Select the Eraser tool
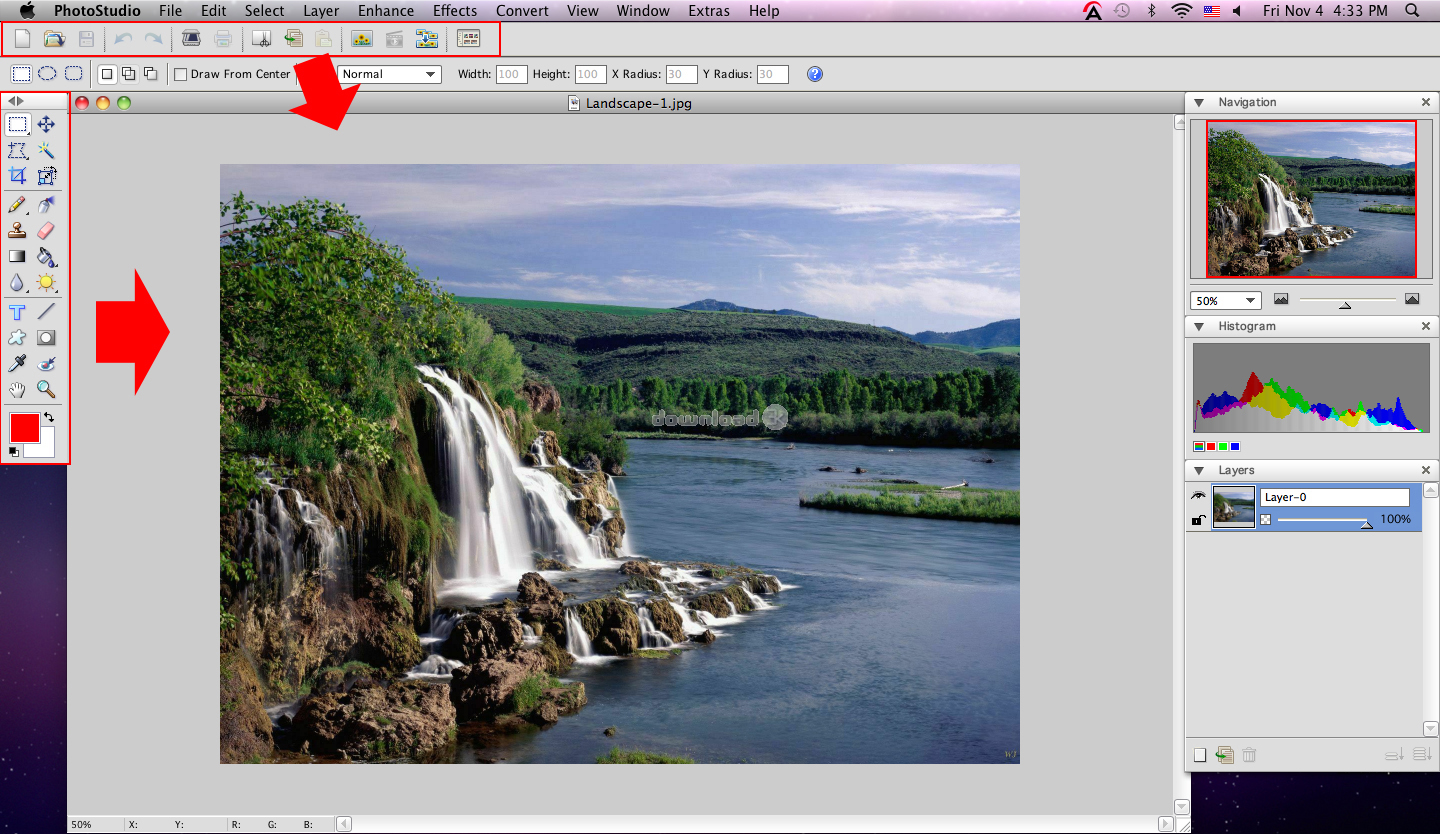 pos(46,230)
